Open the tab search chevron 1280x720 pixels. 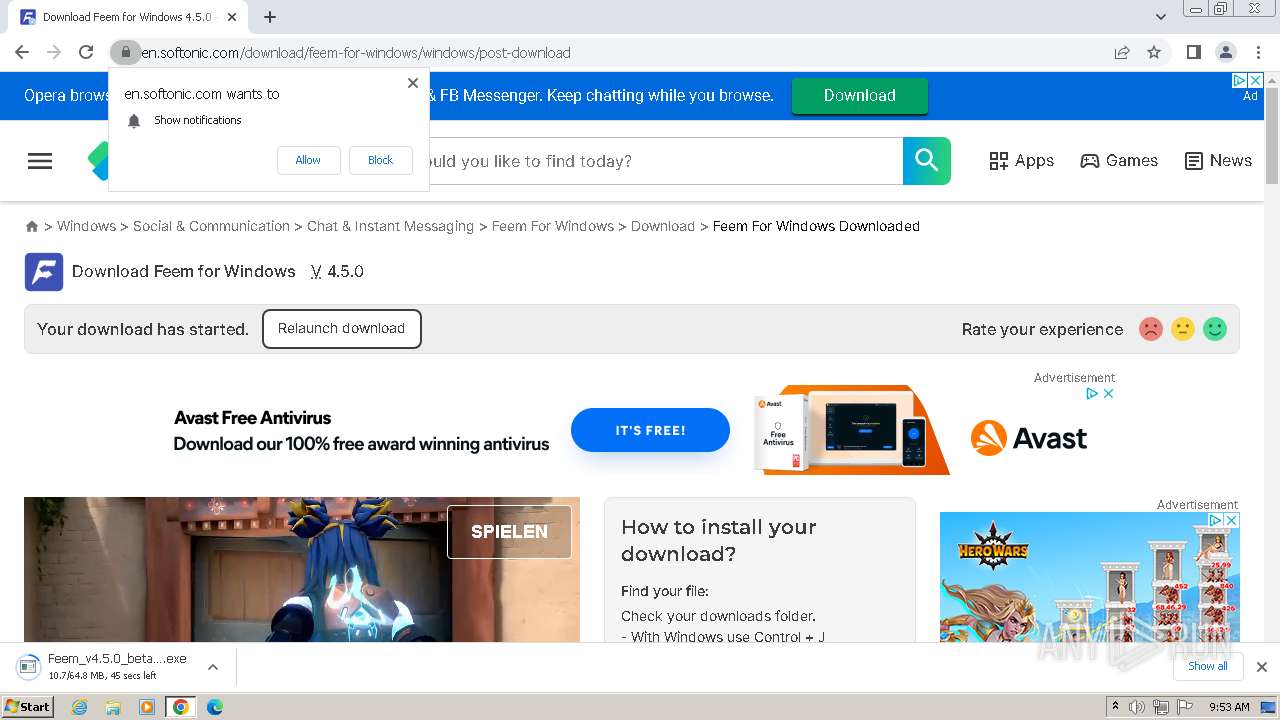(x=1161, y=17)
